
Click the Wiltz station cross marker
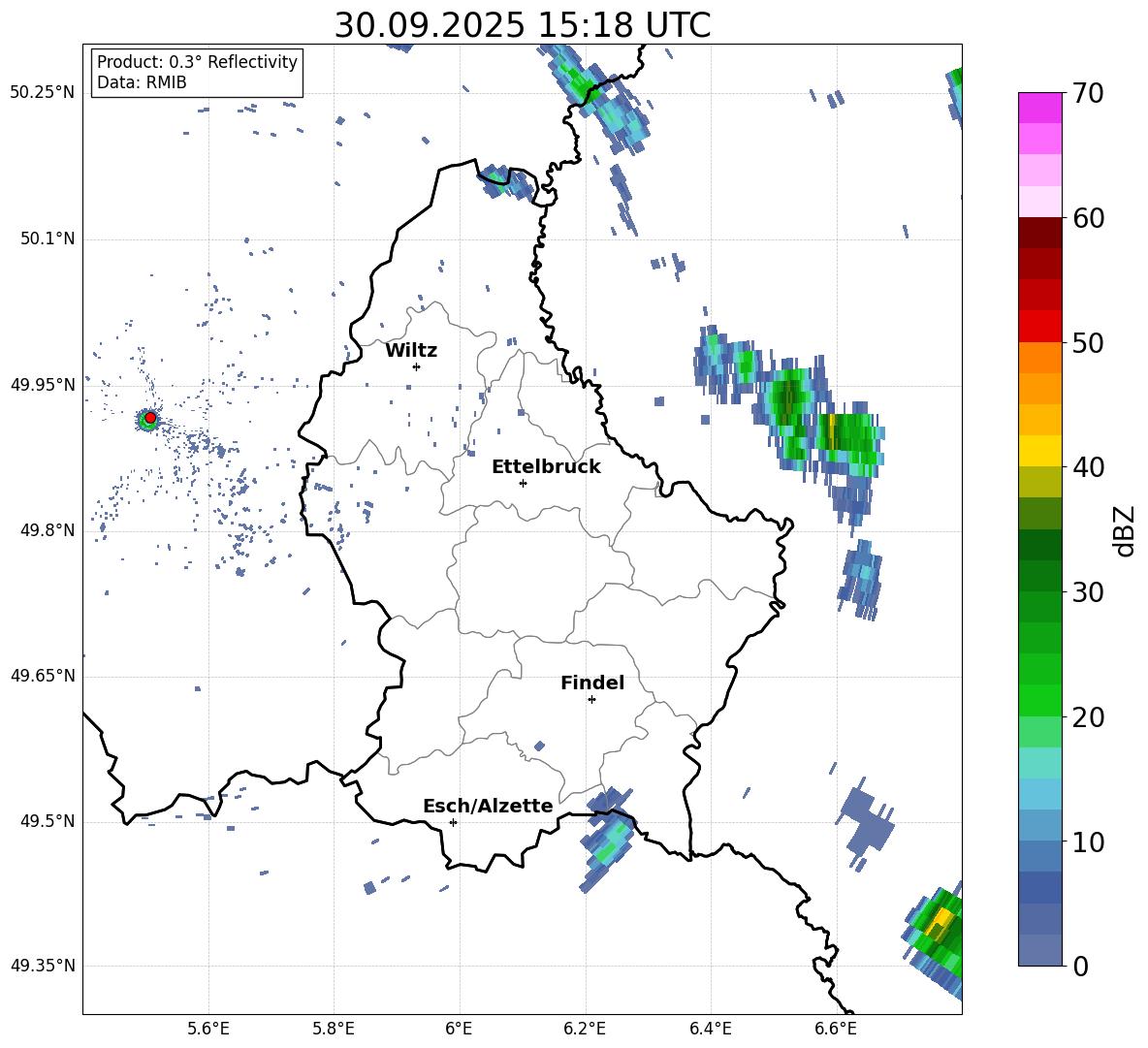click(416, 366)
